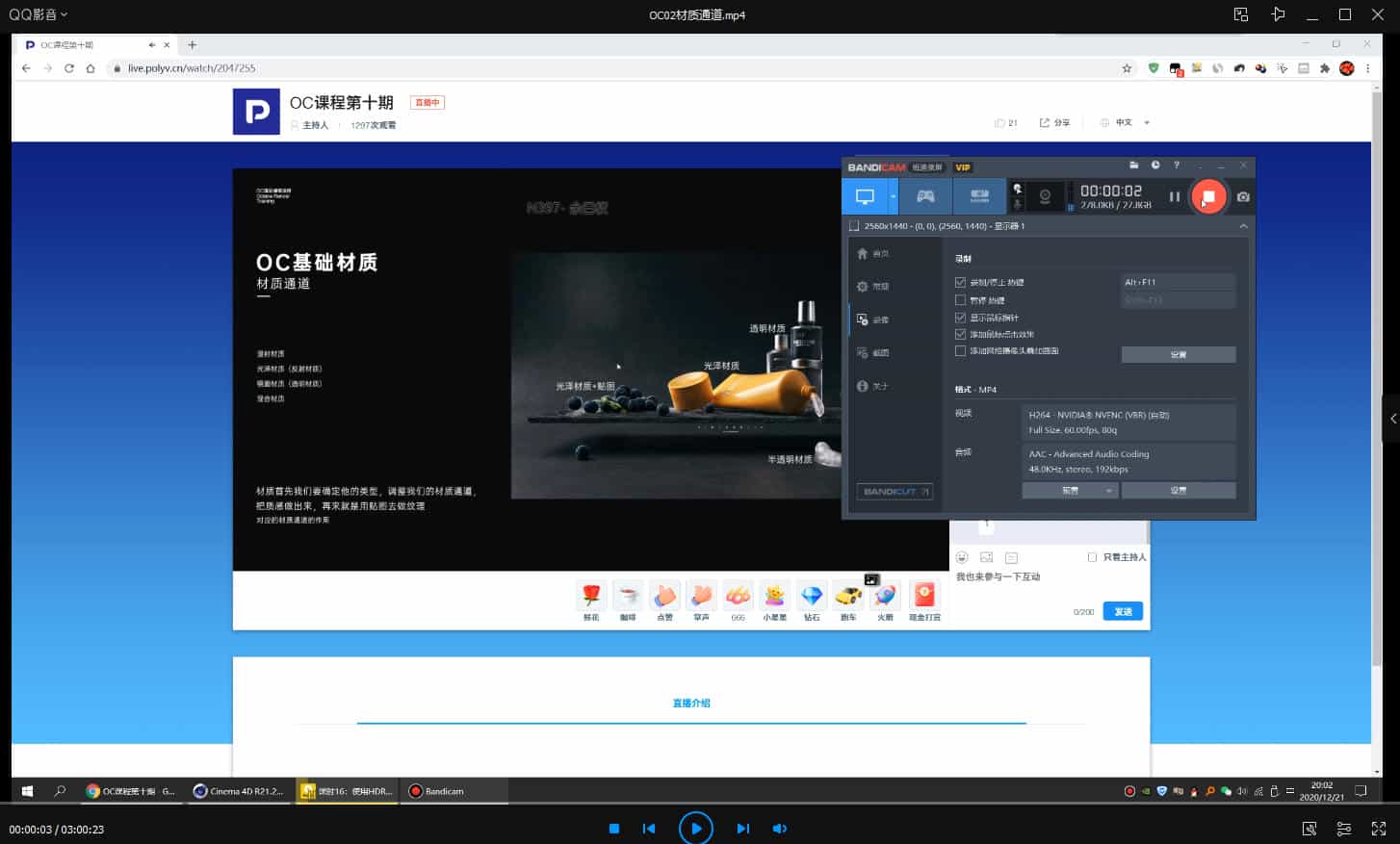Toggle the webcam overlay checkbox in Bandicam
This screenshot has width=1400, height=844.
(960, 351)
